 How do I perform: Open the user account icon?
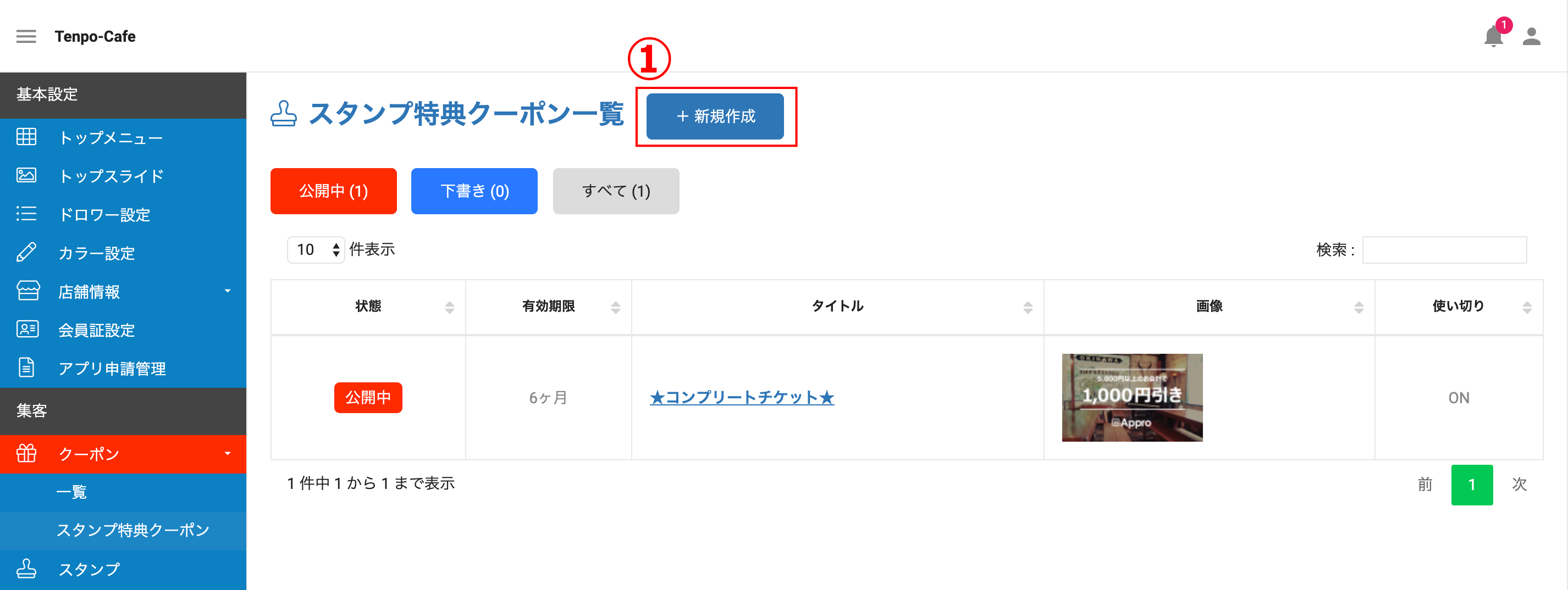[x=1532, y=36]
